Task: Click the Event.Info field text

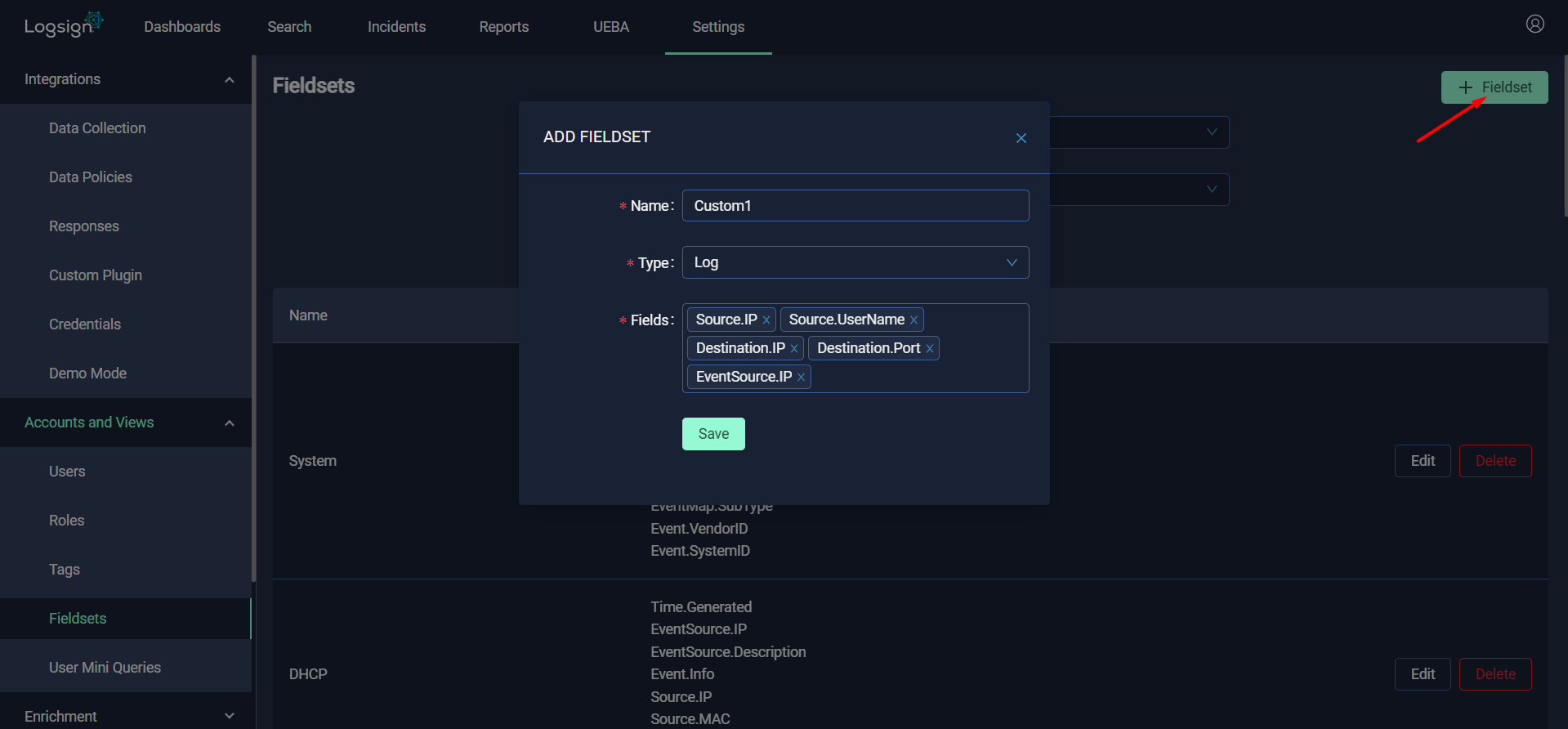Action: pyautogui.click(x=682, y=674)
